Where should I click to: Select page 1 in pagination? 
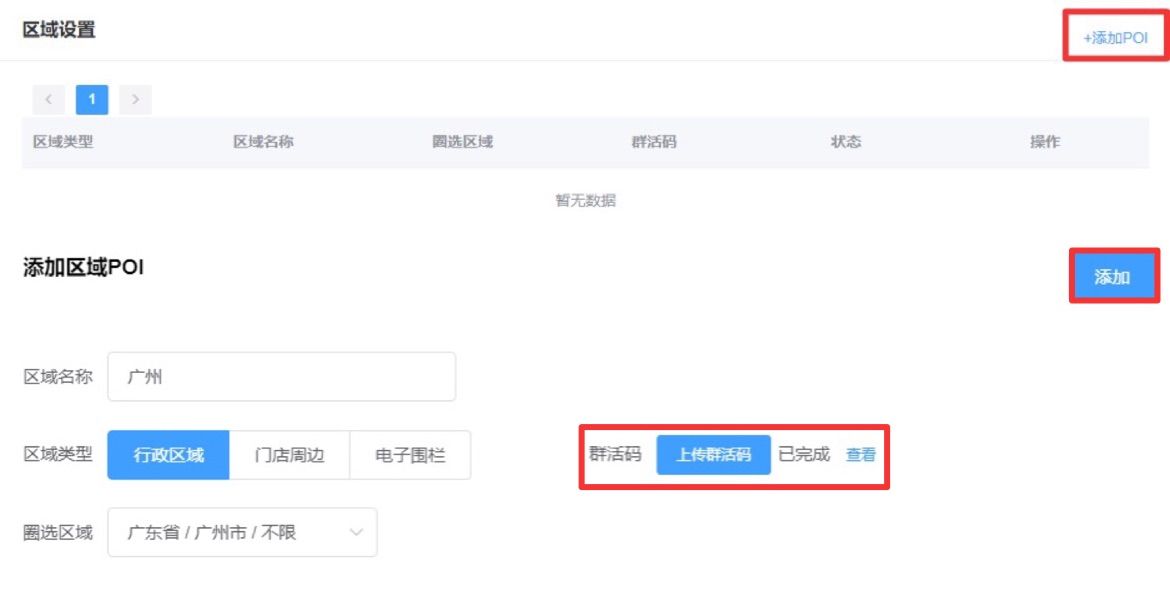92,99
